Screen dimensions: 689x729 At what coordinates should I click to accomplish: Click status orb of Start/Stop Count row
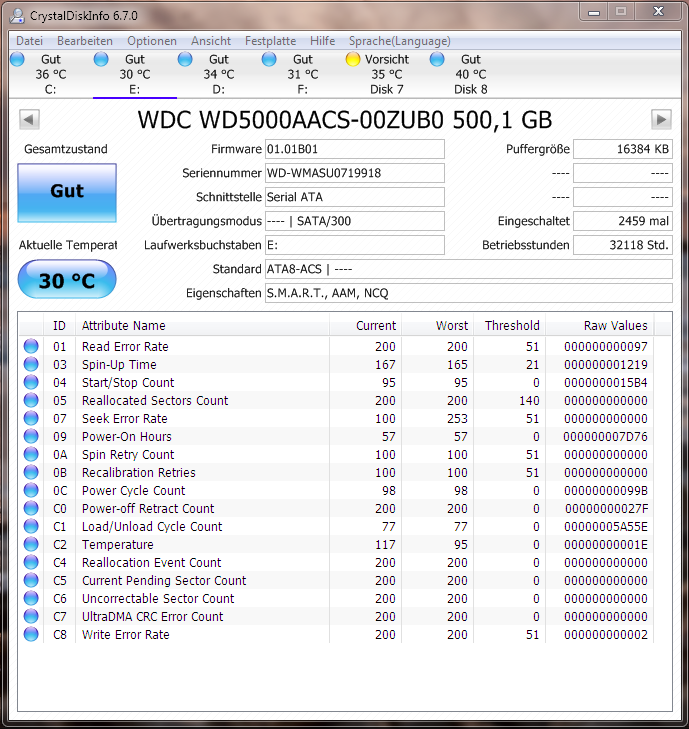pyautogui.click(x=31, y=382)
